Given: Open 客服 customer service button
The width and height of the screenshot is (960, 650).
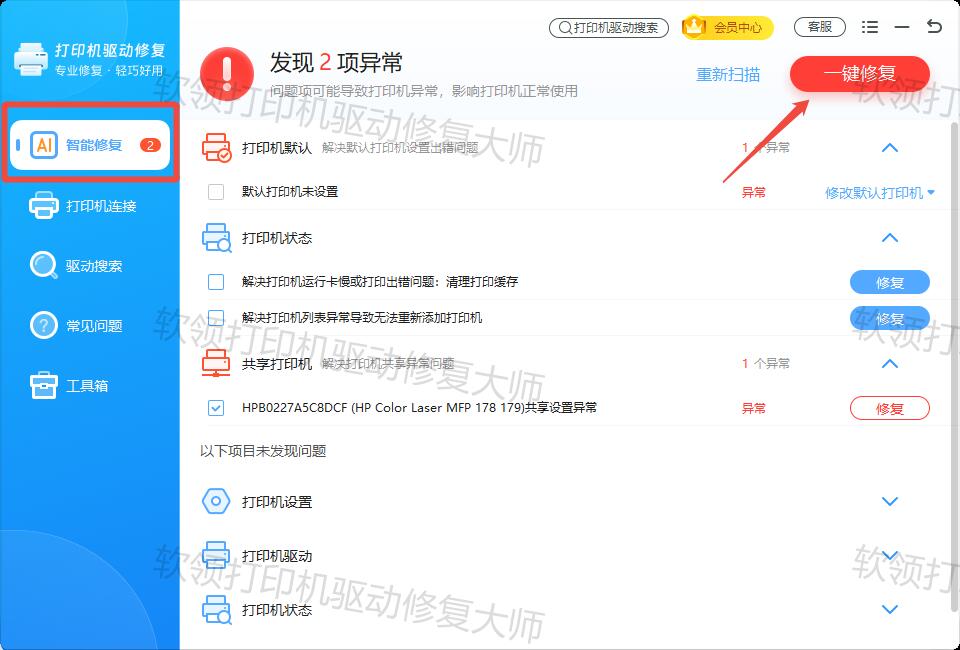Looking at the screenshot, I should [x=820, y=27].
